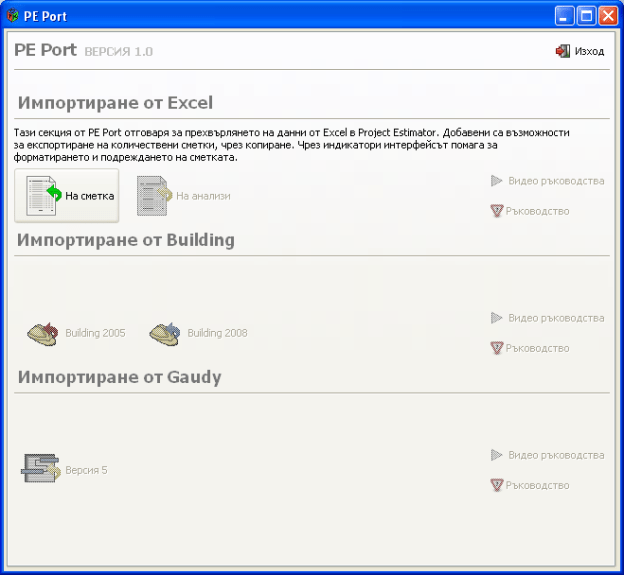Image resolution: width=624 pixels, height=575 pixels.
Task: Play the Building section video icon
Action: pos(496,318)
